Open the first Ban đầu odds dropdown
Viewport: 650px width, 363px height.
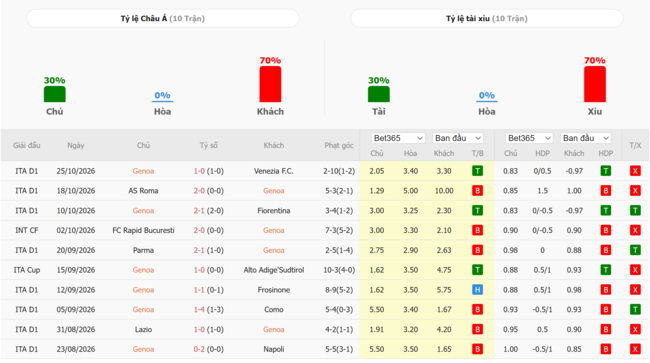[458, 138]
